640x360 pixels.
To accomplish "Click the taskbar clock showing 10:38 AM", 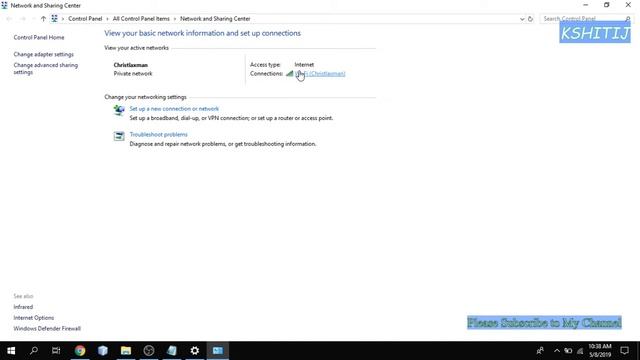I will (x=600, y=351).
